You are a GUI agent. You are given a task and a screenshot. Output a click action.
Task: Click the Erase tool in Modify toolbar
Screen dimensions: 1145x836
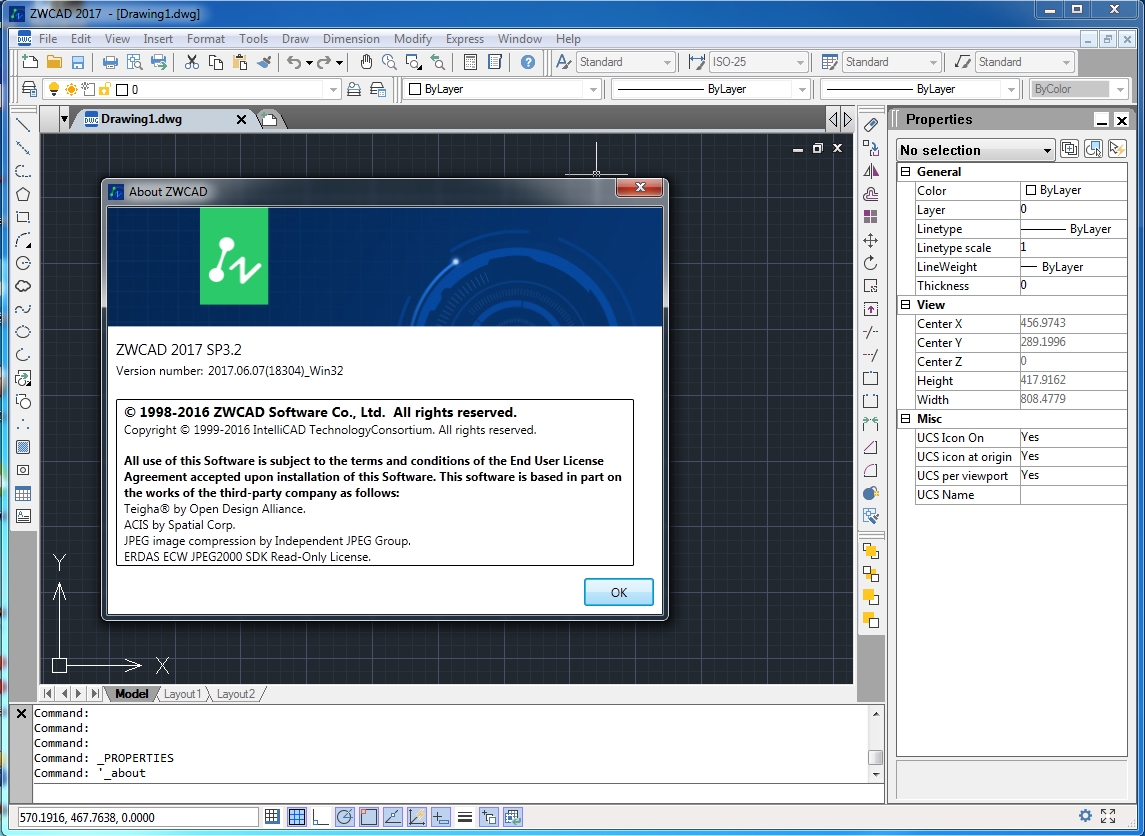[x=870, y=125]
